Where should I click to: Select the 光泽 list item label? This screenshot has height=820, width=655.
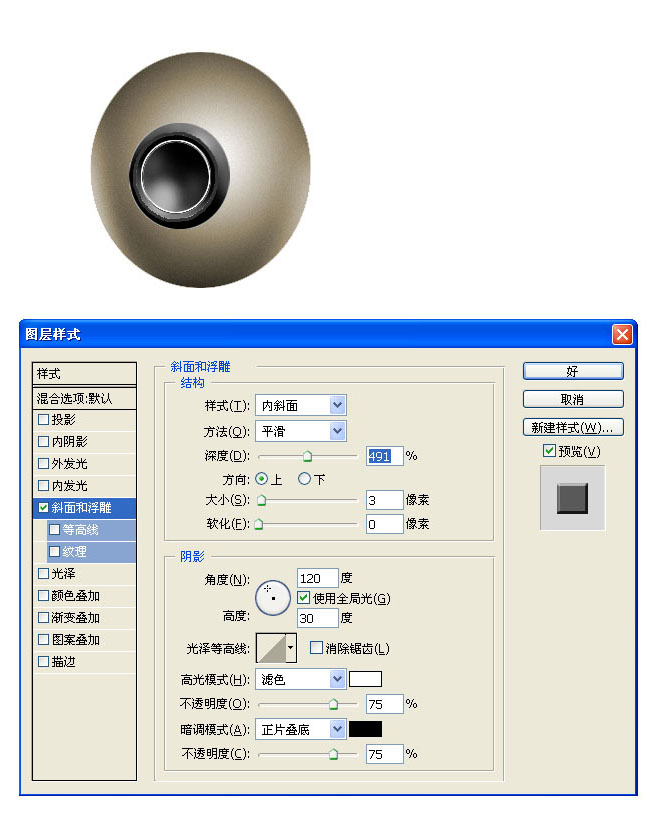(x=63, y=574)
